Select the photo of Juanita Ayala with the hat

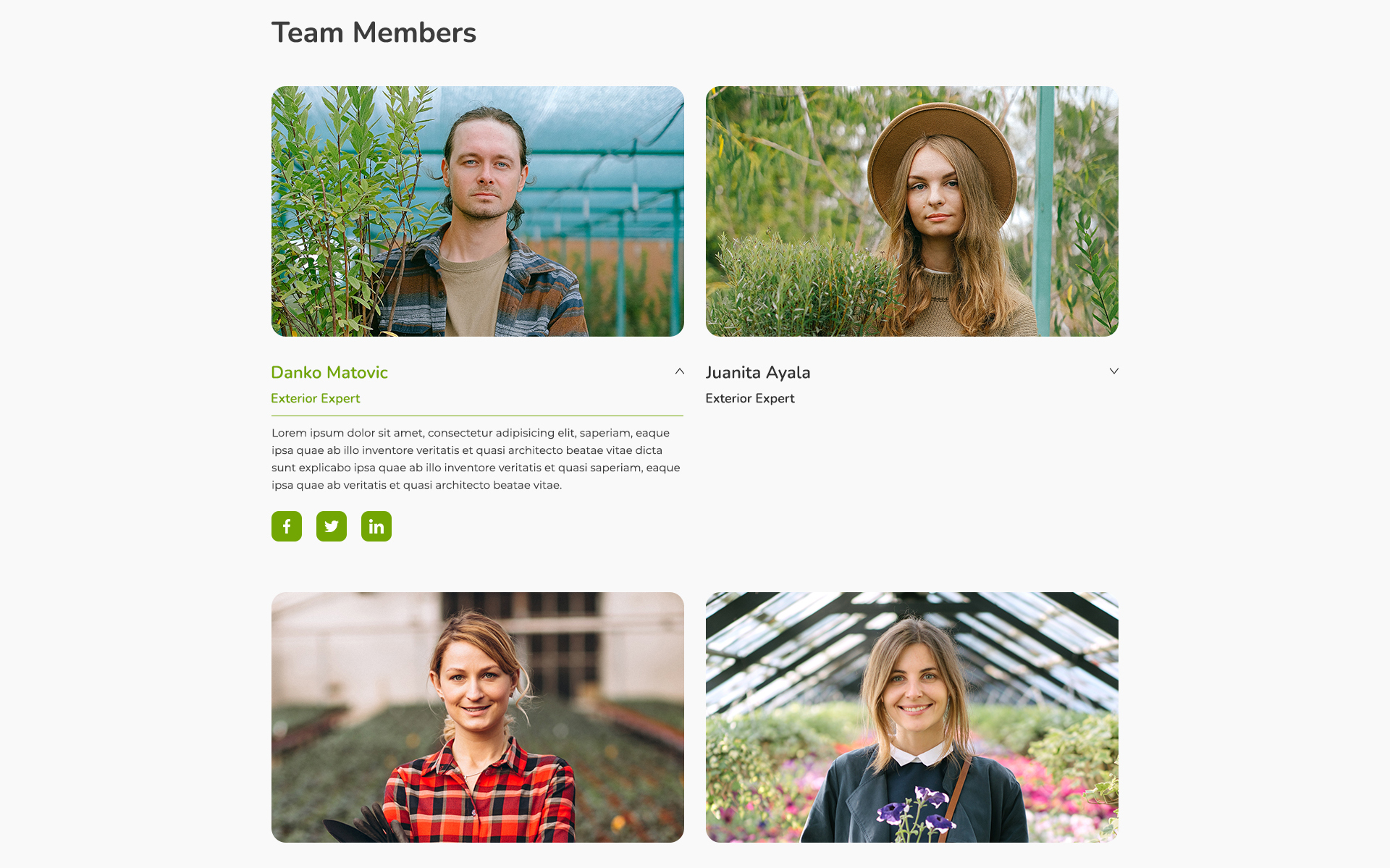(x=912, y=211)
